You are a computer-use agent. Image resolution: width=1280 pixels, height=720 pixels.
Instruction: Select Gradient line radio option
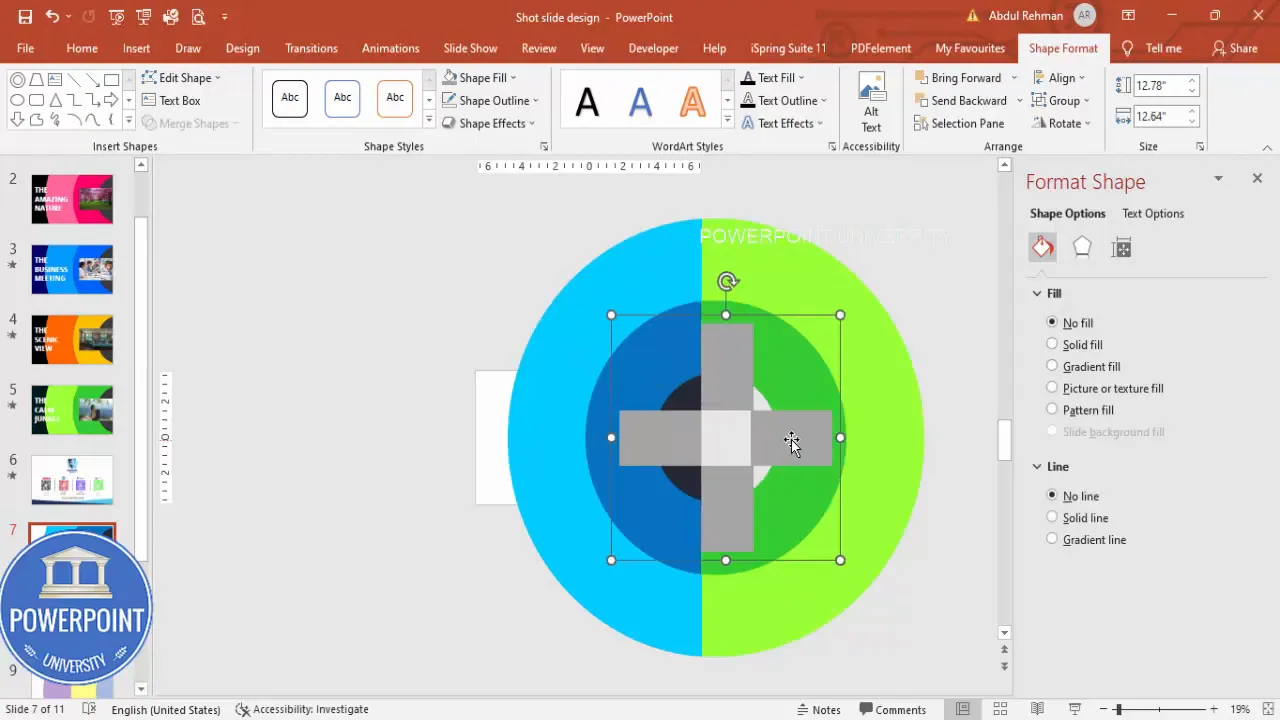pyautogui.click(x=1052, y=539)
